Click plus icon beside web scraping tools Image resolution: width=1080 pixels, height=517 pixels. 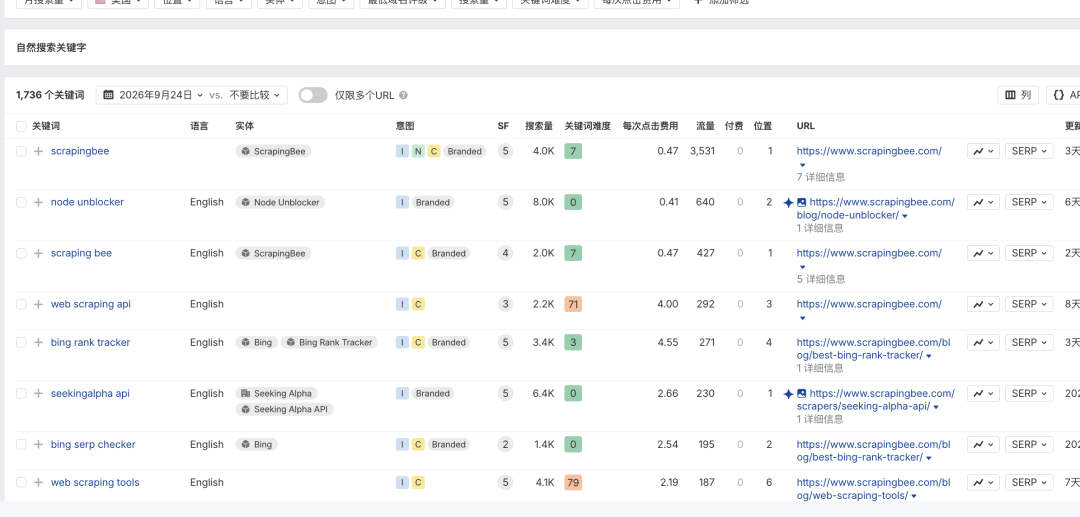(x=39, y=483)
